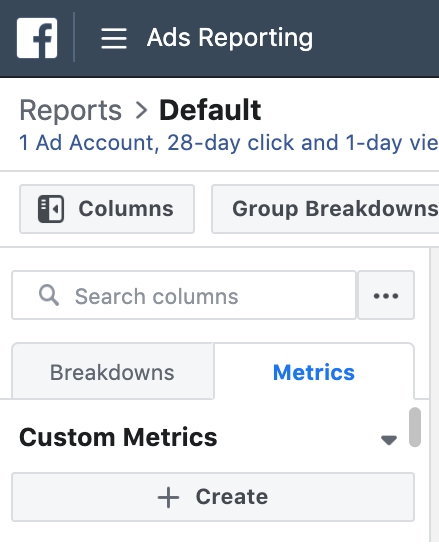Image resolution: width=439 pixels, height=549 pixels.
Task: Click the Facebook logo icon
Action: tap(37, 38)
